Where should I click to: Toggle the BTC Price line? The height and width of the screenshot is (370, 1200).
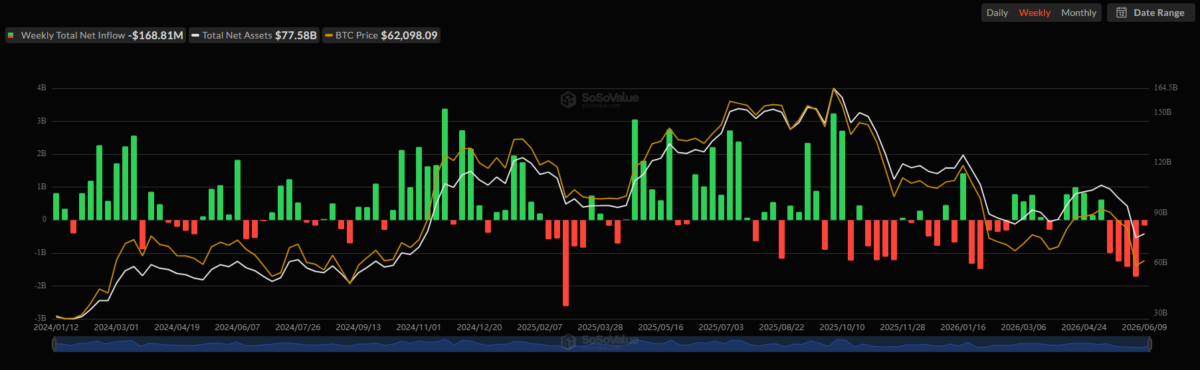[x=381, y=35]
